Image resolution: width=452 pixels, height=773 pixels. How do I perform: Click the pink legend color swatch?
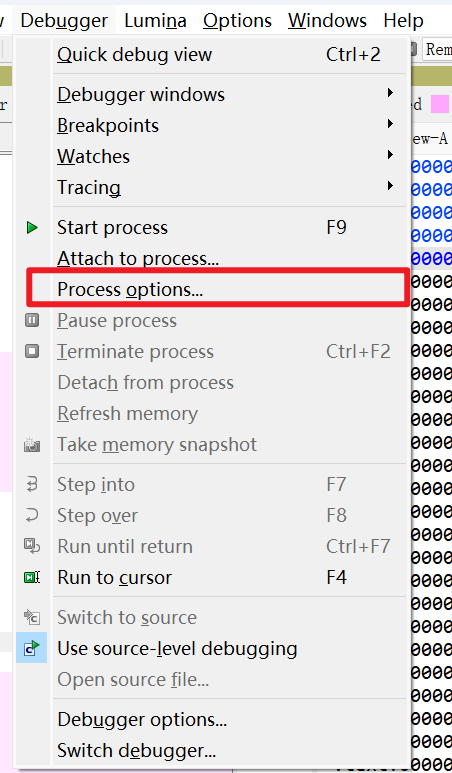coord(440,105)
